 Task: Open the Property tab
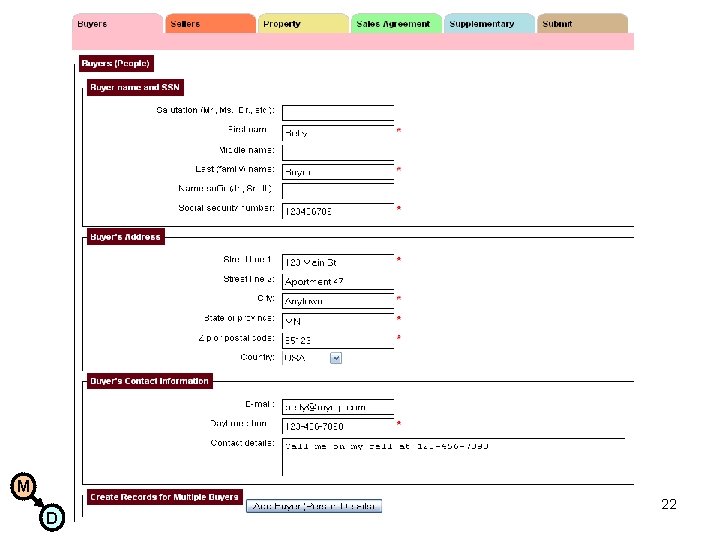coord(303,23)
